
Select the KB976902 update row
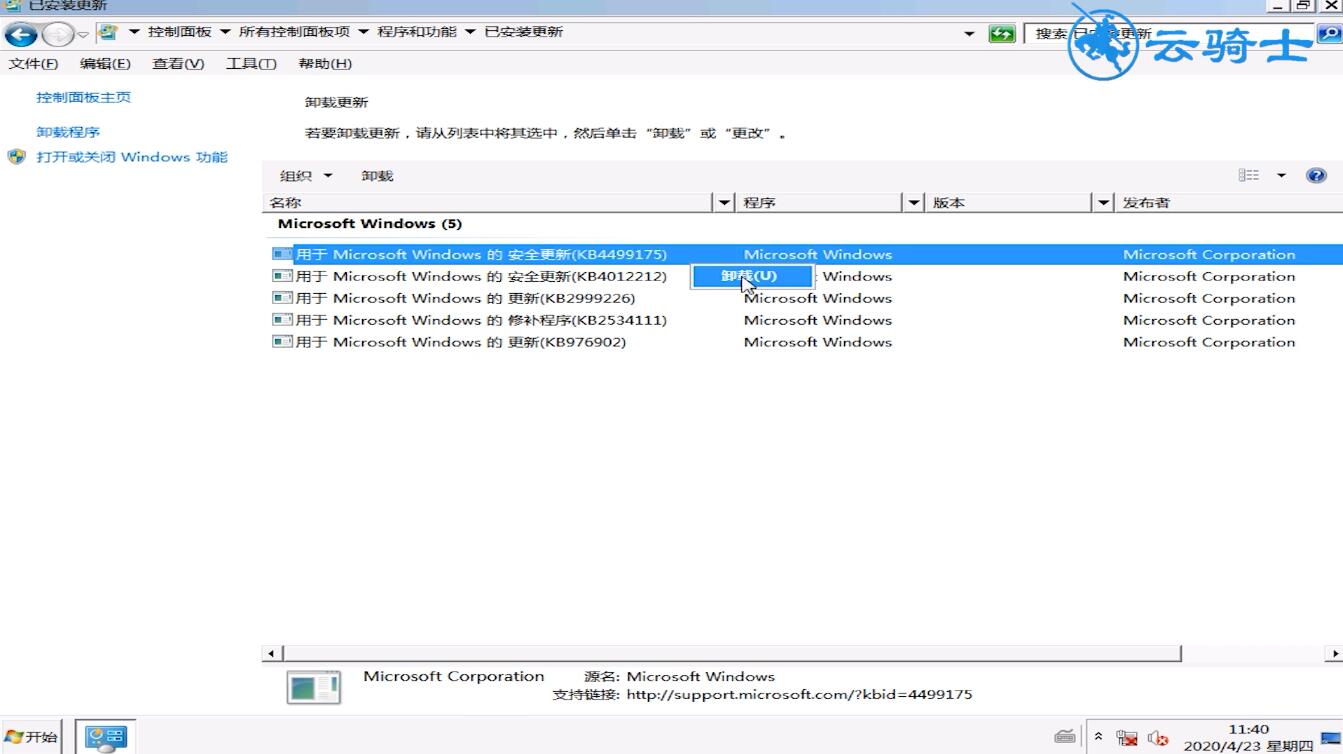coord(805,342)
